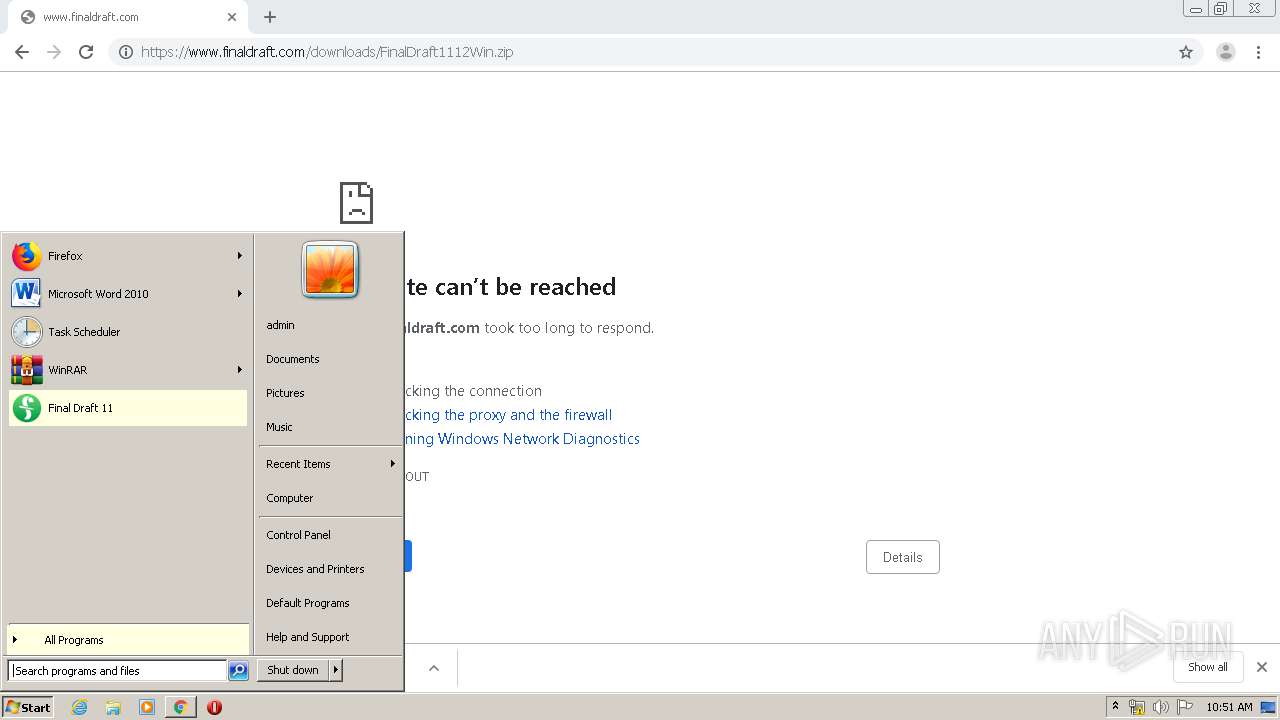
Task: Click the taskbar clock 10:51 AM
Action: pos(1229,707)
